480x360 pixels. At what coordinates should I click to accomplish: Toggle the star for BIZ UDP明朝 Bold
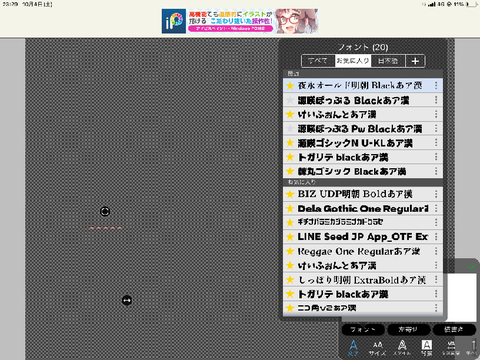click(x=290, y=194)
